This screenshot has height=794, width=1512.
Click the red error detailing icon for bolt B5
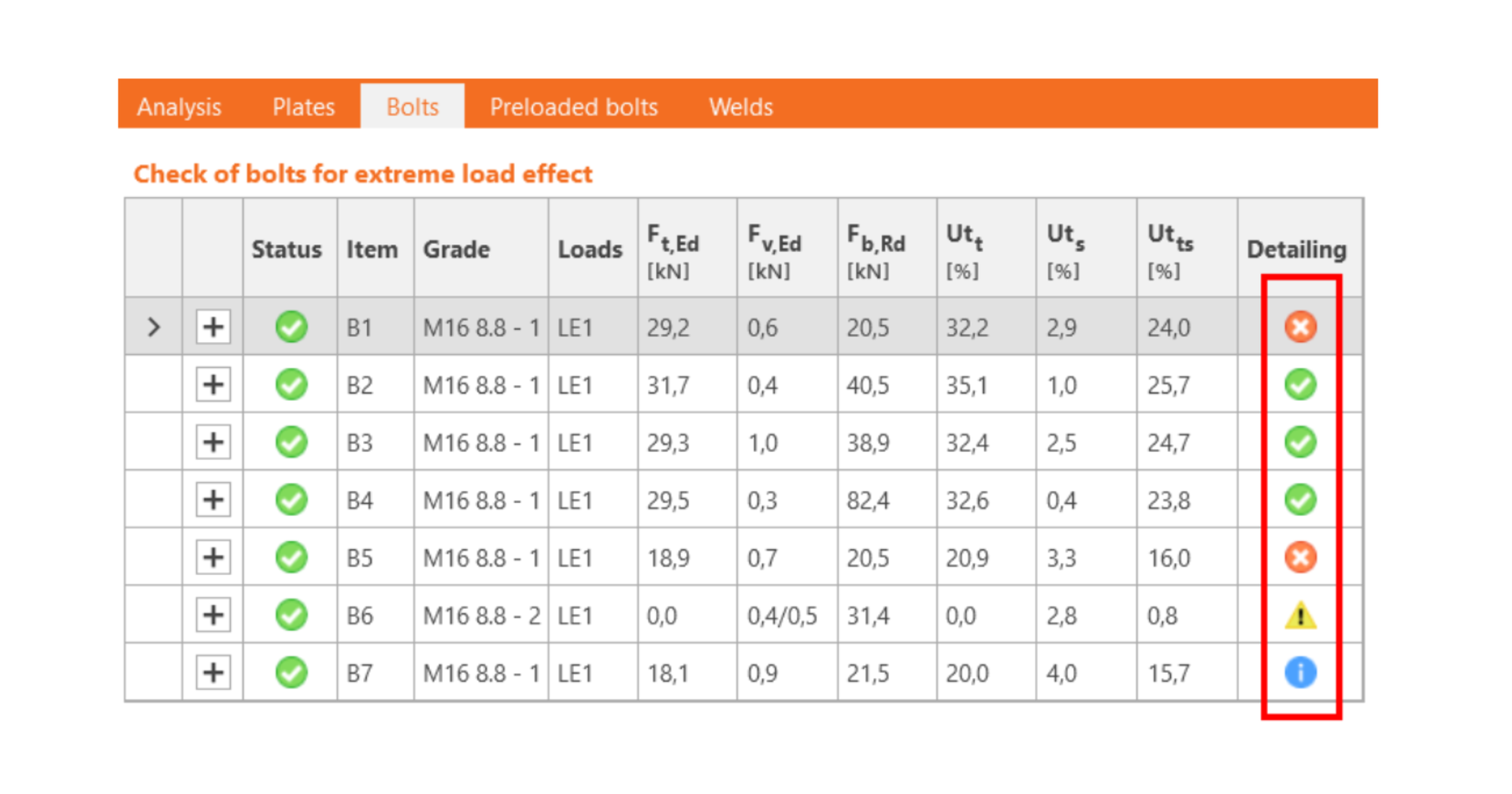click(1300, 557)
